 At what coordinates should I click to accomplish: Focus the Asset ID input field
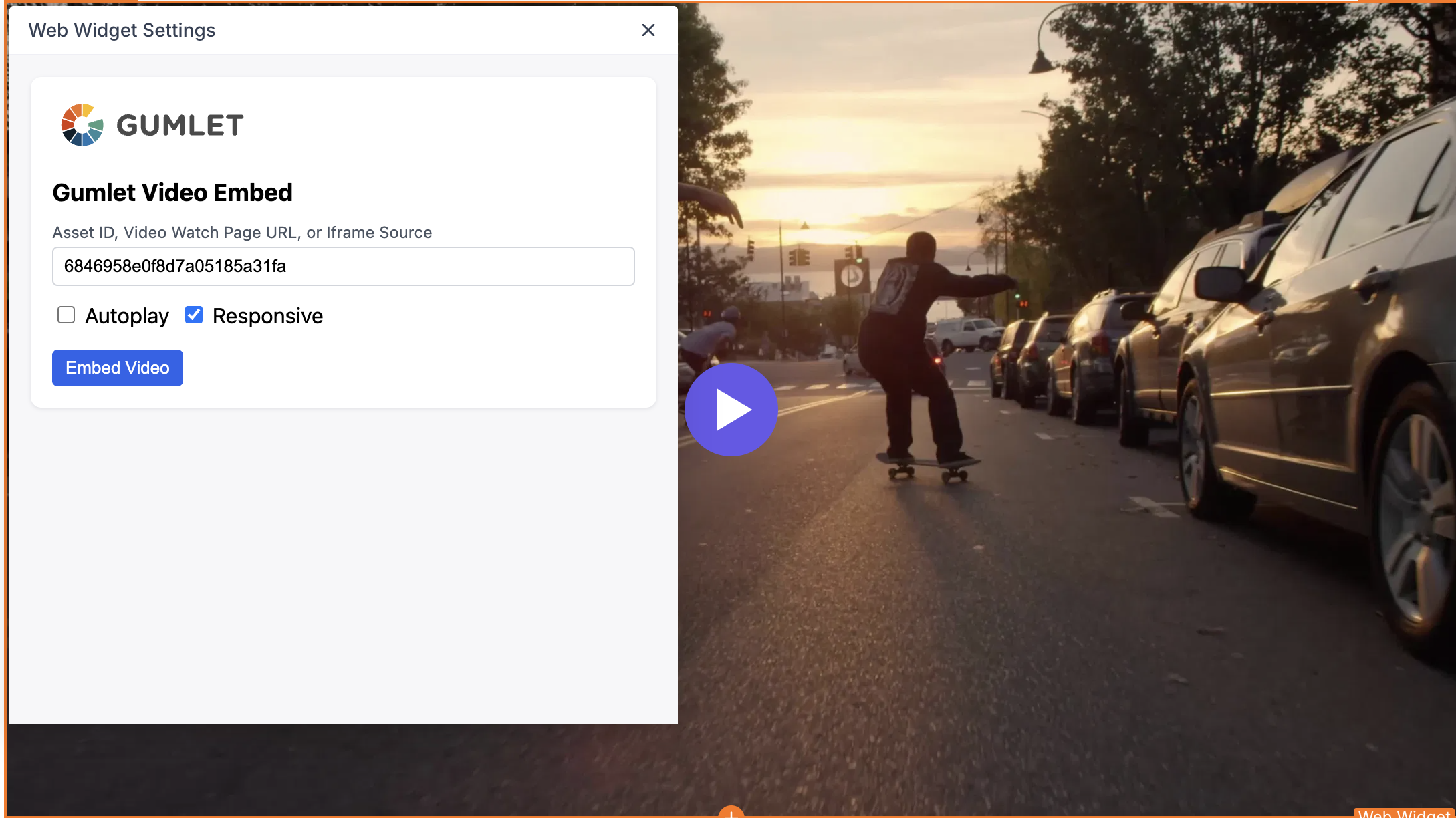click(343, 266)
